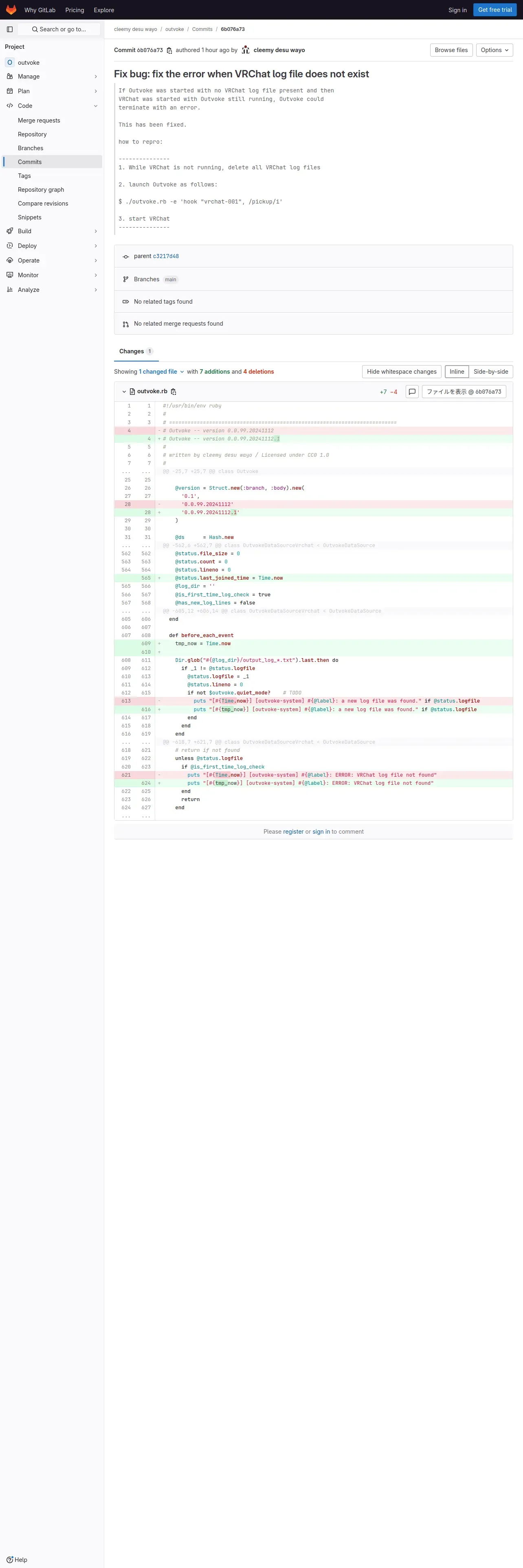Open Branches in sidebar
The width and height of the screenshot is (523, 1568).
click(x=53, y=149)
